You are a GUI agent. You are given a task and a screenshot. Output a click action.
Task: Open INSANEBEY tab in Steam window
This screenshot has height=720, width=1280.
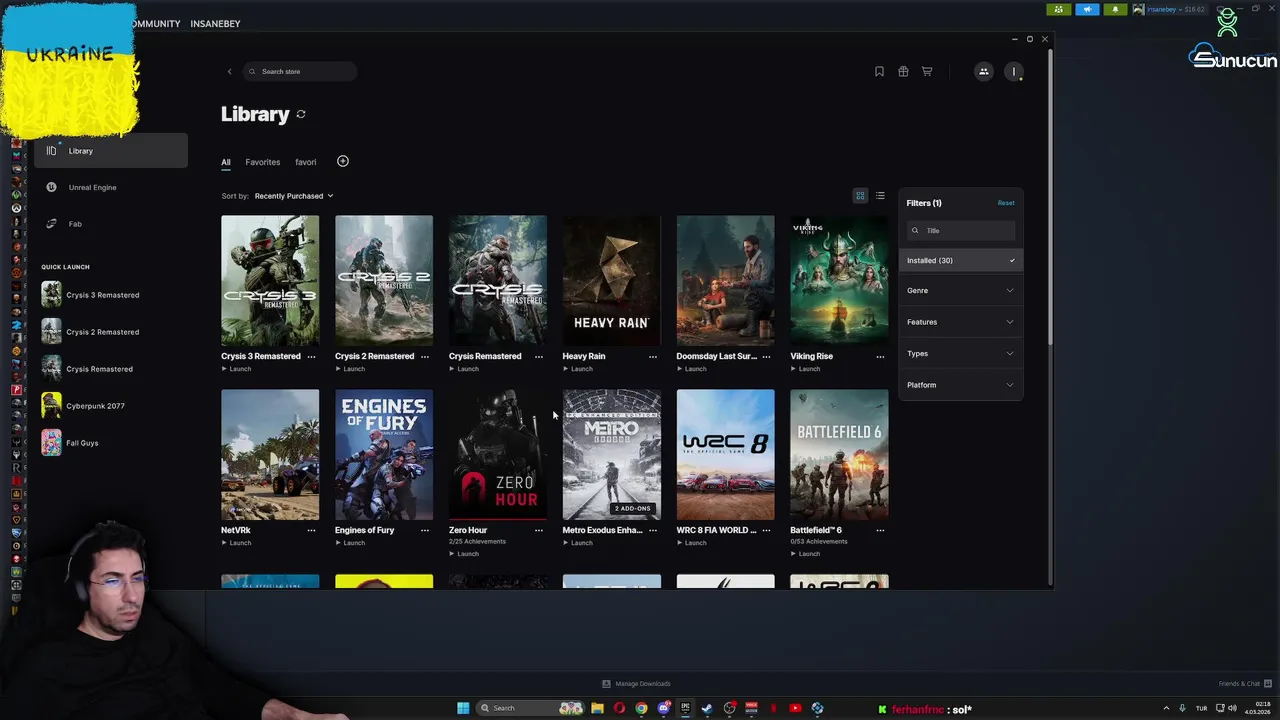215,23
